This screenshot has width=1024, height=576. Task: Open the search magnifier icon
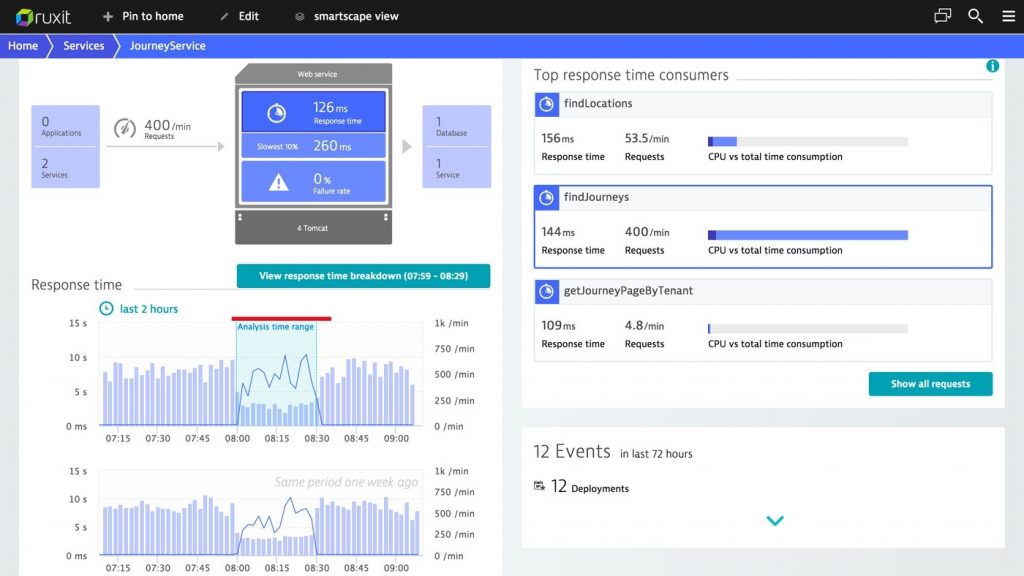[975, 16]
